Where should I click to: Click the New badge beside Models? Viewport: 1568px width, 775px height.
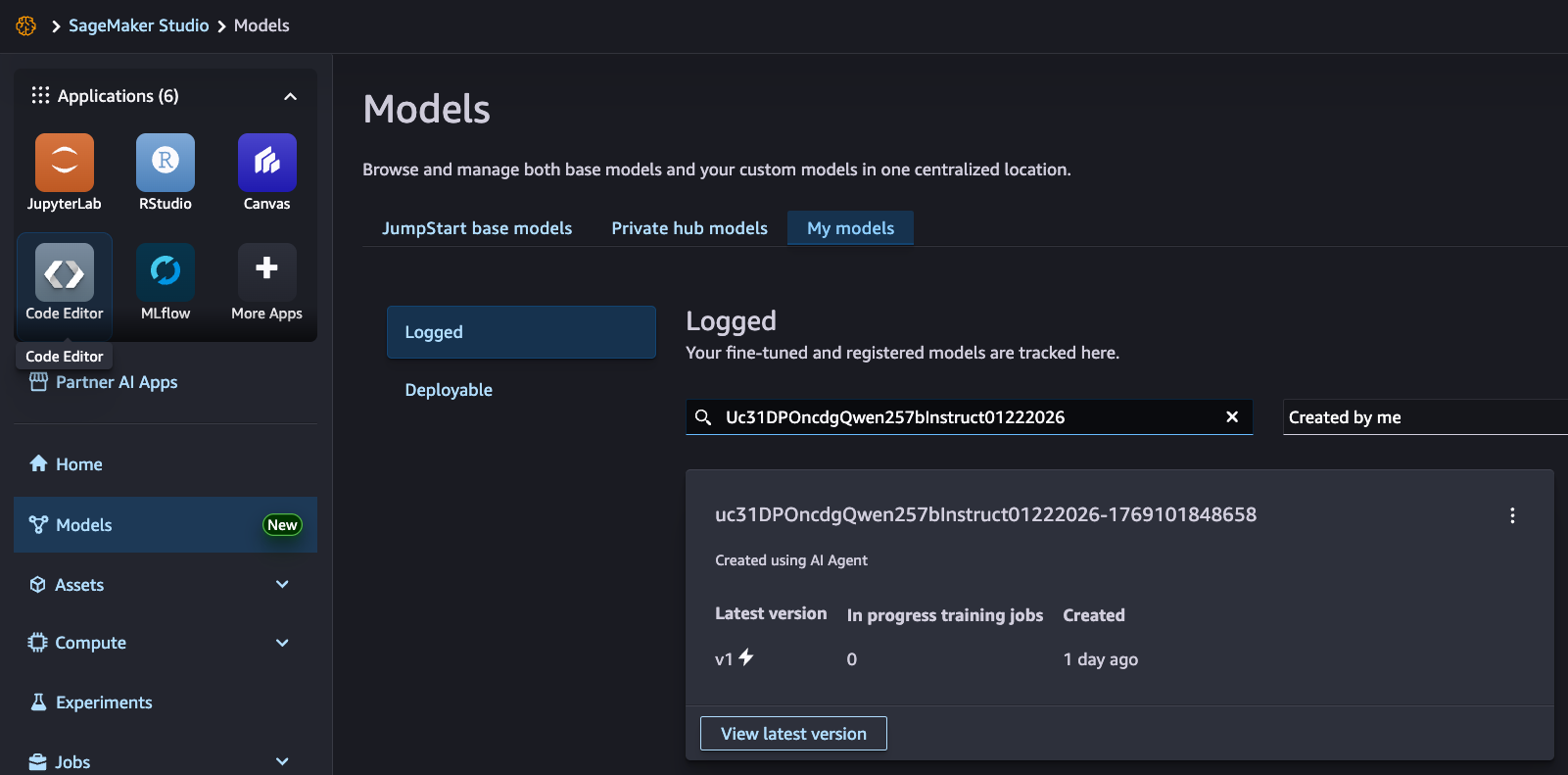(282, 525)
